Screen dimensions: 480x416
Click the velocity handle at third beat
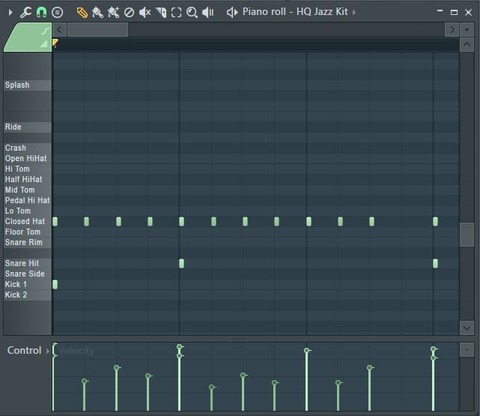[307, 350]
